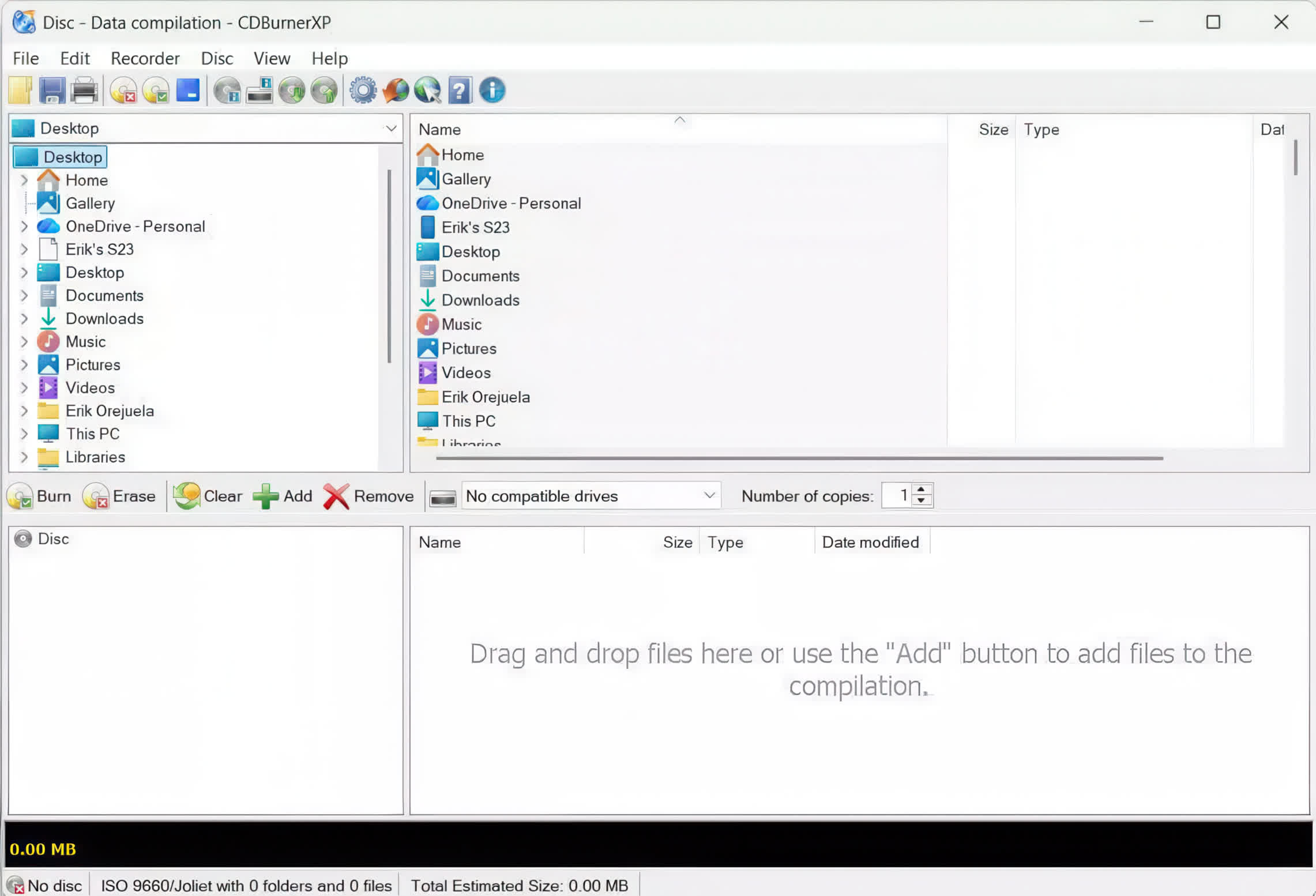Screen dimensions: 1316x896
Task: Click the file list vertical scrollbar
Action: pyautogui.click(x=1296, y=157)
